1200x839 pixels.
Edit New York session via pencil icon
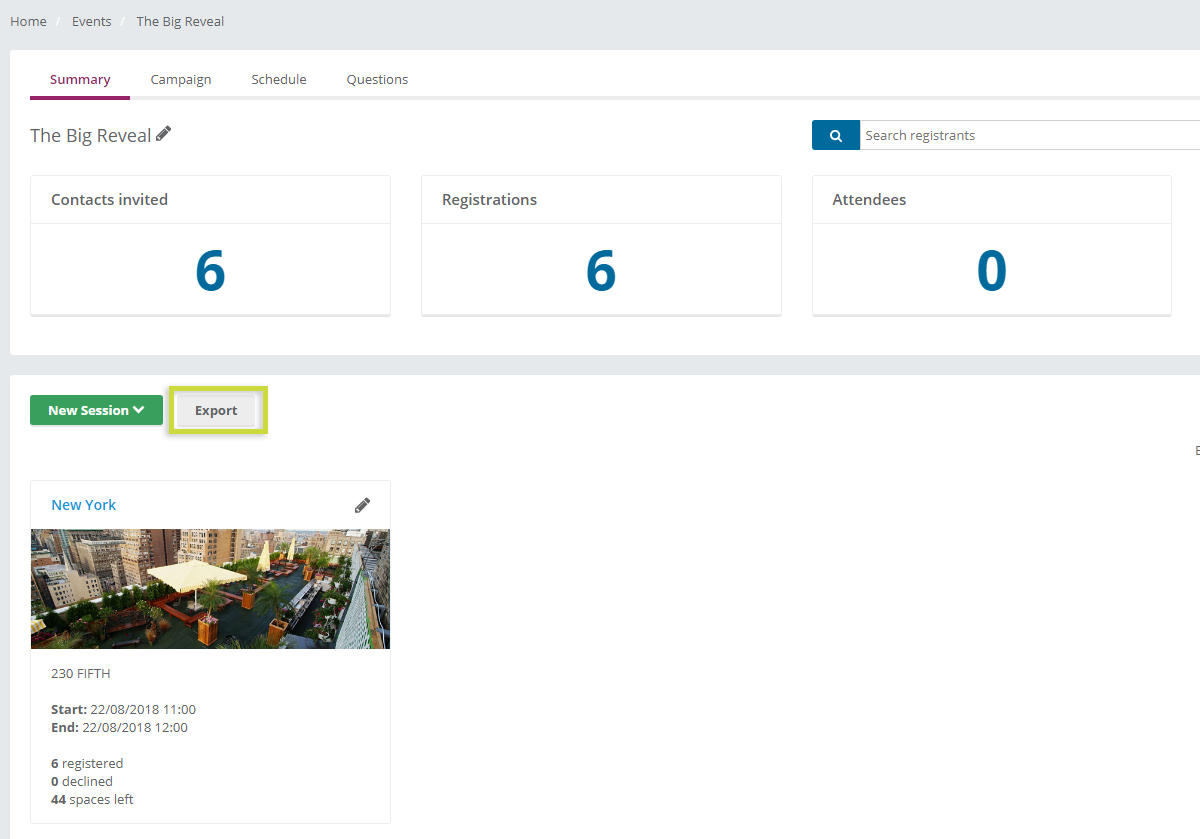(363, 505)
